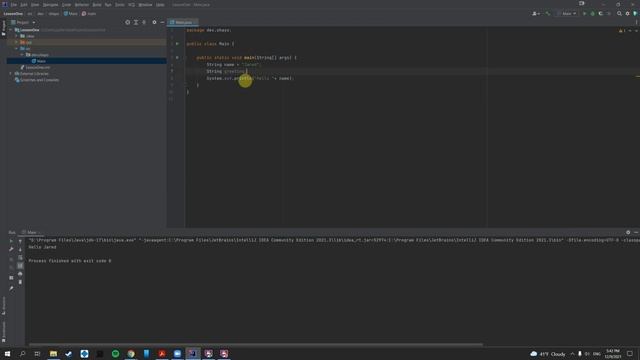Image resolution: width=640 pixels, height=360 pixels.
Task: Select the Main.java editor tab
Action: pyautogui.click(x=183, y=22)
